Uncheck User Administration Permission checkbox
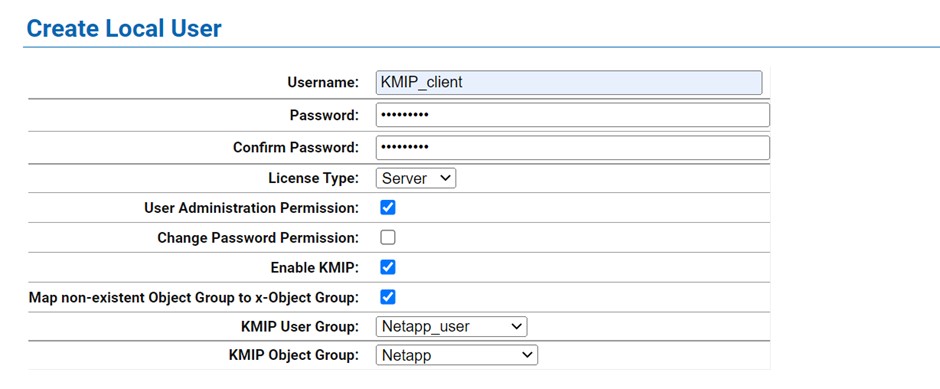Image resolution: width=940 pixels, height=389 pixels. (388, 208)
